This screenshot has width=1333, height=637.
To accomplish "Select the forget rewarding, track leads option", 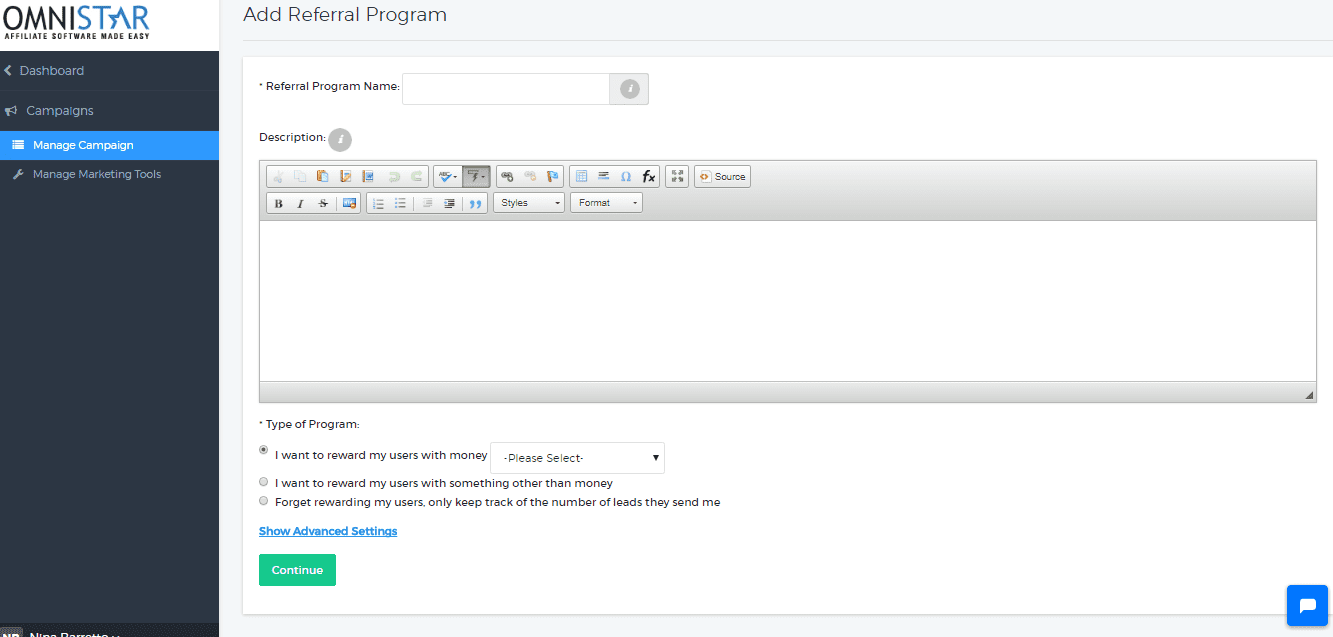I will [264, 501].
